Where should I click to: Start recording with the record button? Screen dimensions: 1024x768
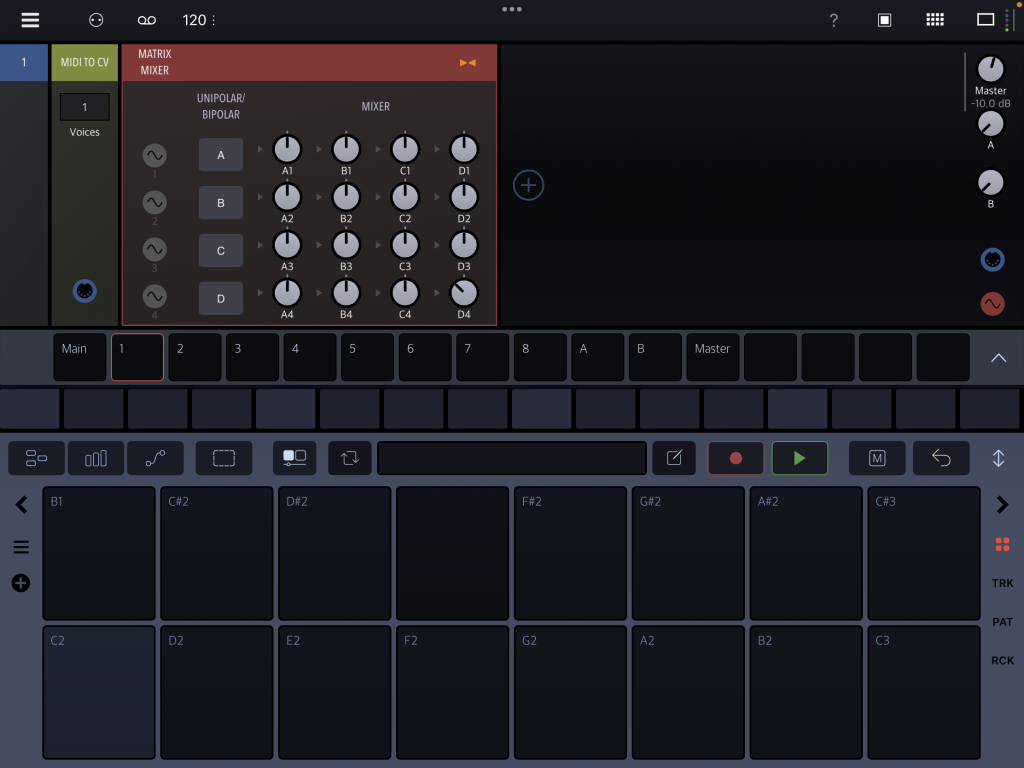tap(736, 458)
